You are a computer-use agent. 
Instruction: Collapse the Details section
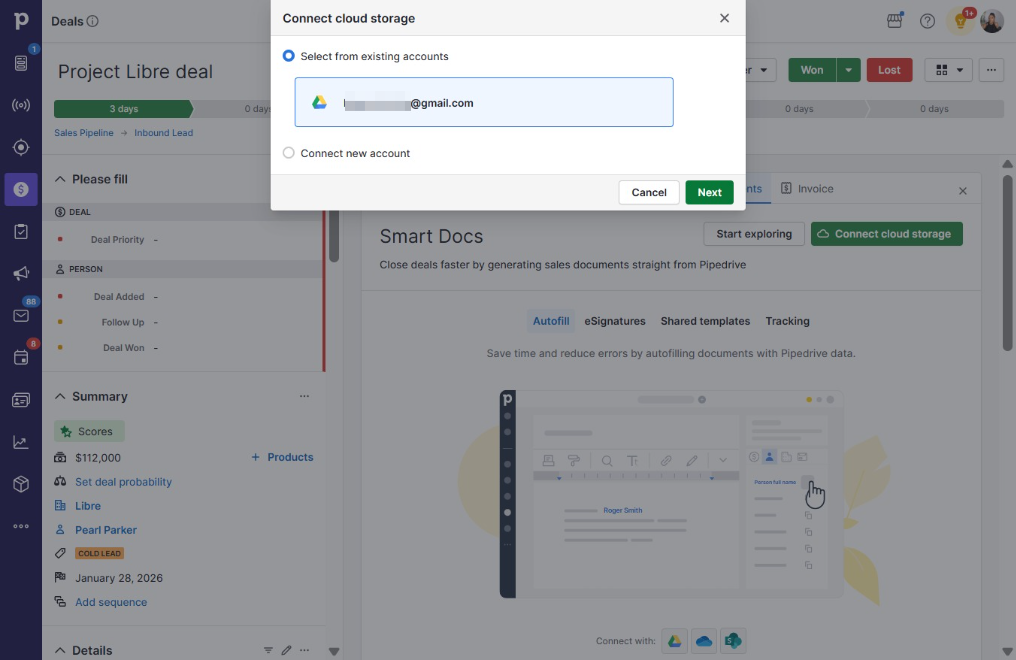(60, 650)
